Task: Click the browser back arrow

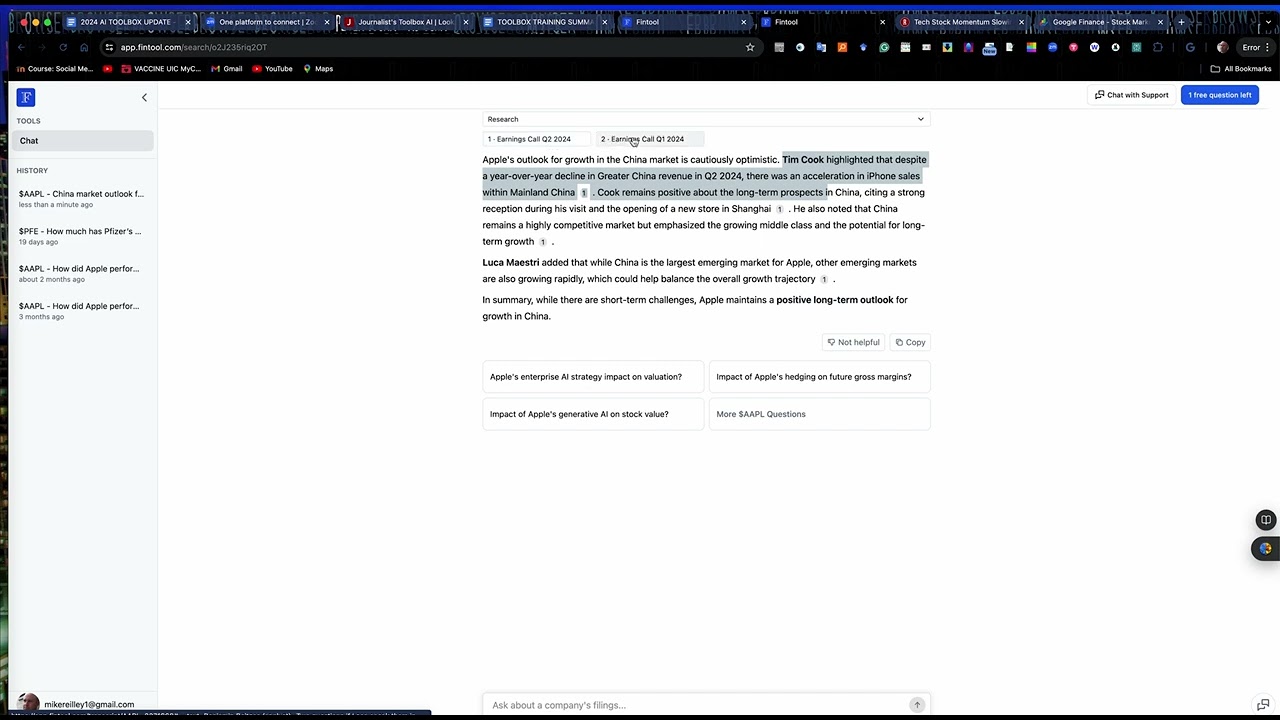Action: click(x=20, y=47)
